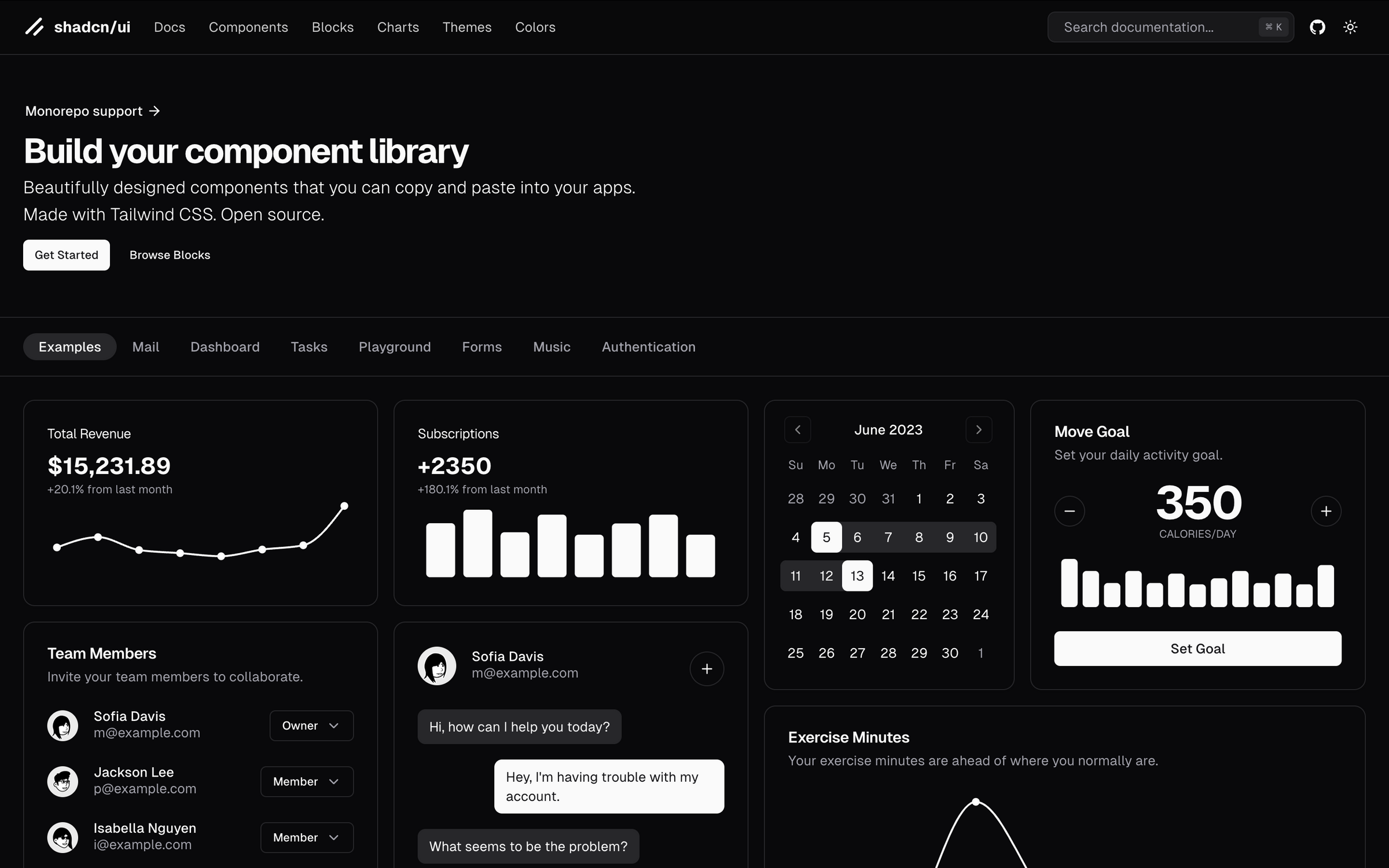Switch to the Dashboard example tab
1389x868 pixels.
point(225,347)
